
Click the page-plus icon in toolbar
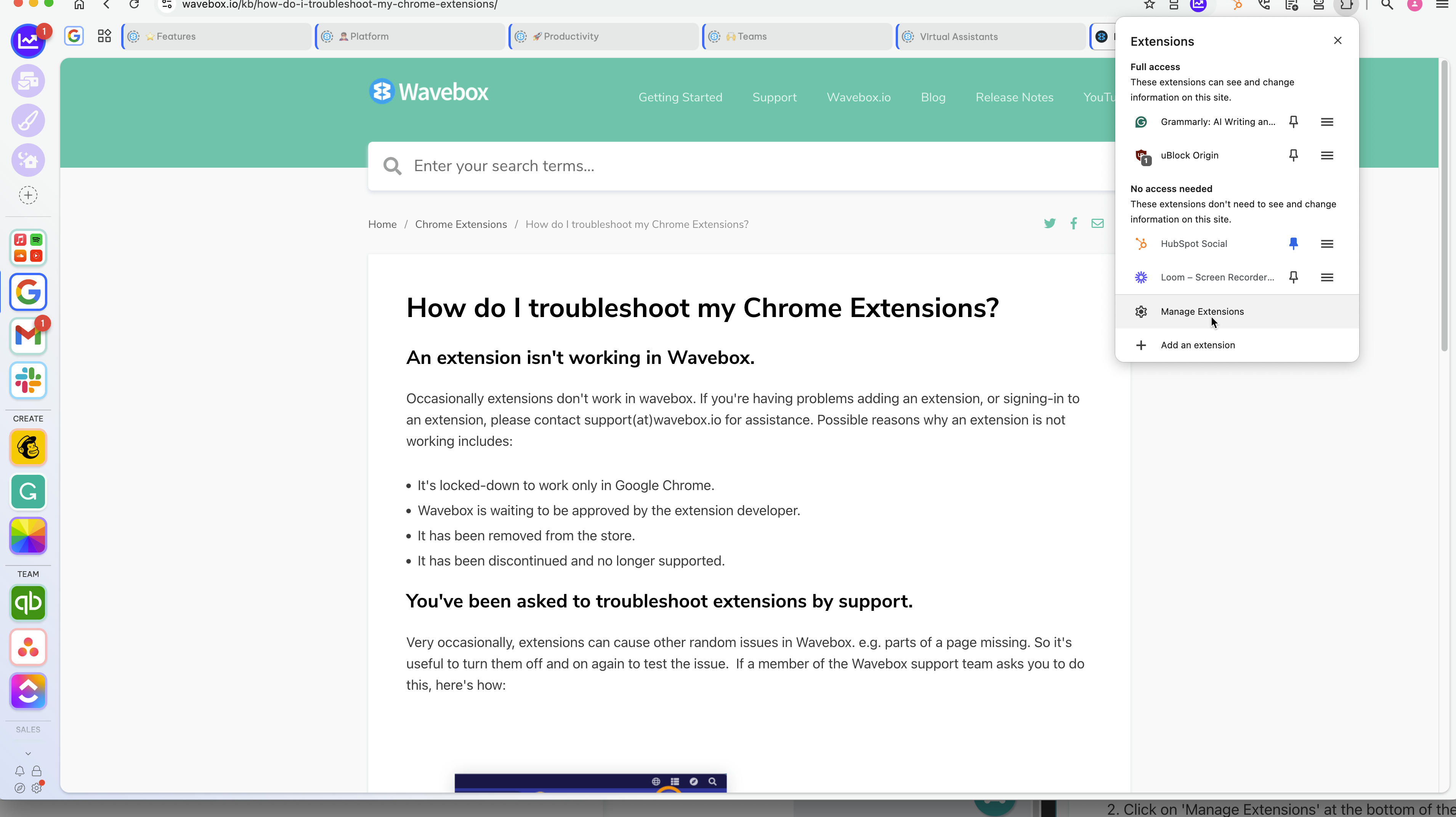pos(1291,5)
